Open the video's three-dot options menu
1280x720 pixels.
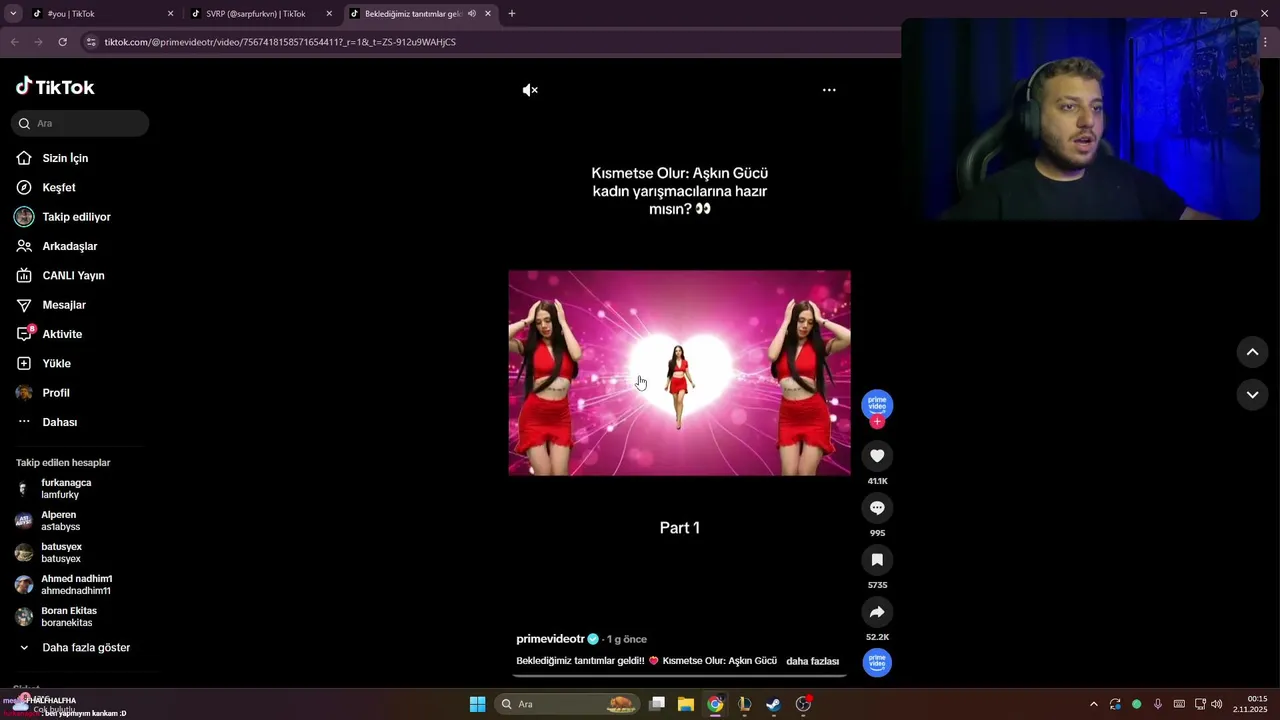click(829, 90)
